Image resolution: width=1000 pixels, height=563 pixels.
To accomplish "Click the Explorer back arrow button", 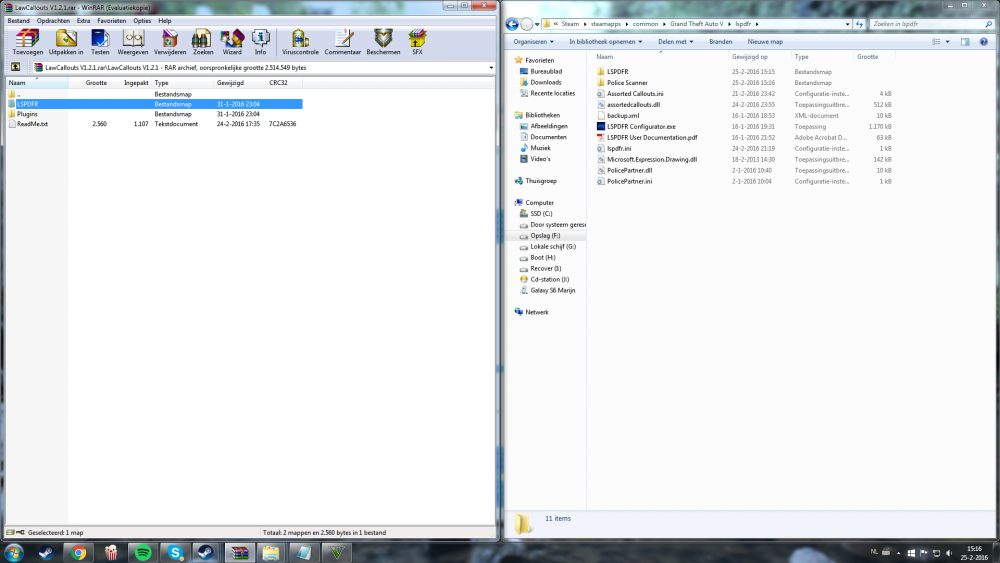I will click(x=512, y=24).
